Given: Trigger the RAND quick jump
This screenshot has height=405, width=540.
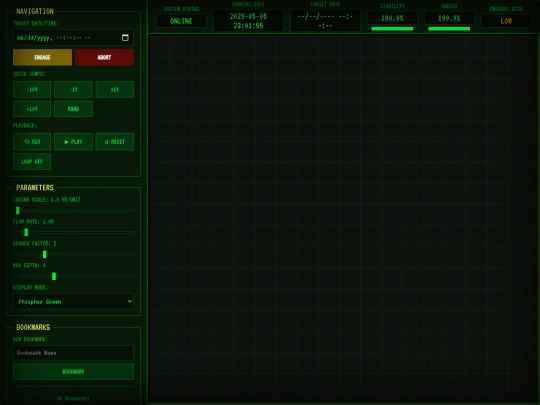Looking at the screenshot, I should pyautogui.click(x=73, y=109).
